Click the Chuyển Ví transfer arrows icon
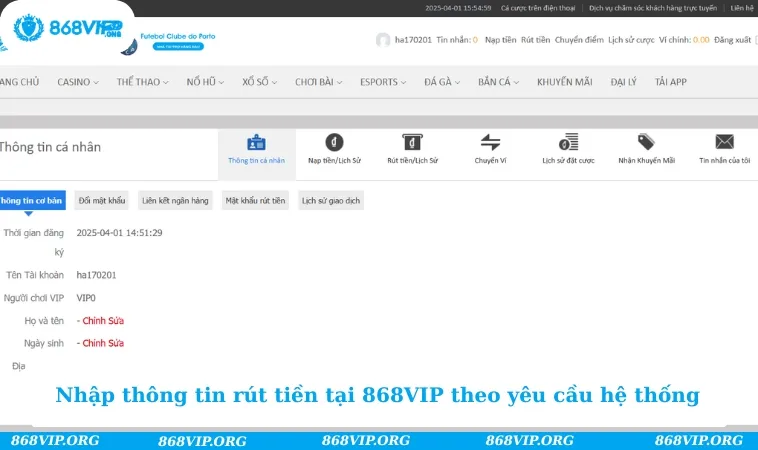Screen dimensions: 758x450 pos(490,142)
